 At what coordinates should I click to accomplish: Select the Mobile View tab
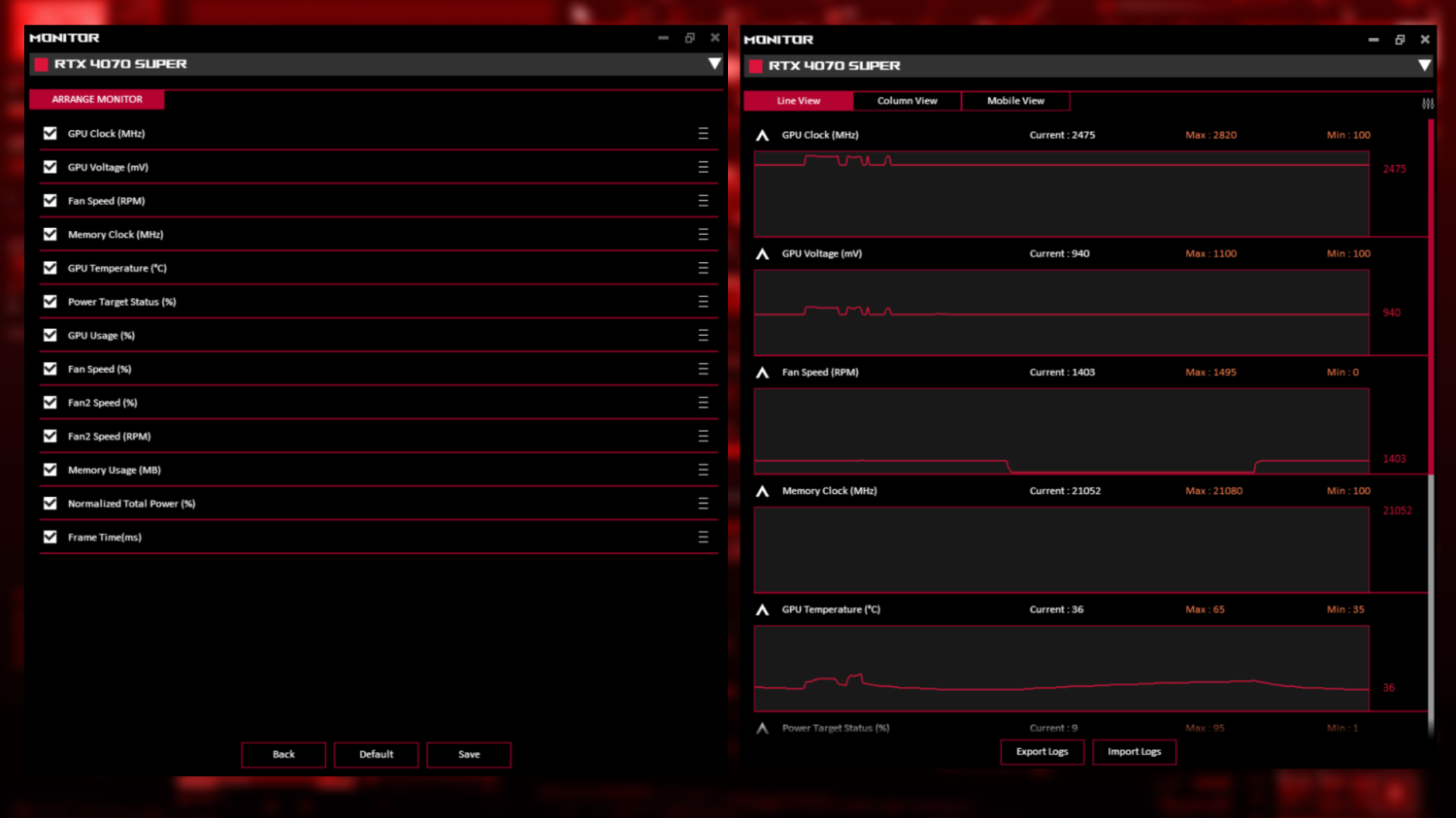1015,101
